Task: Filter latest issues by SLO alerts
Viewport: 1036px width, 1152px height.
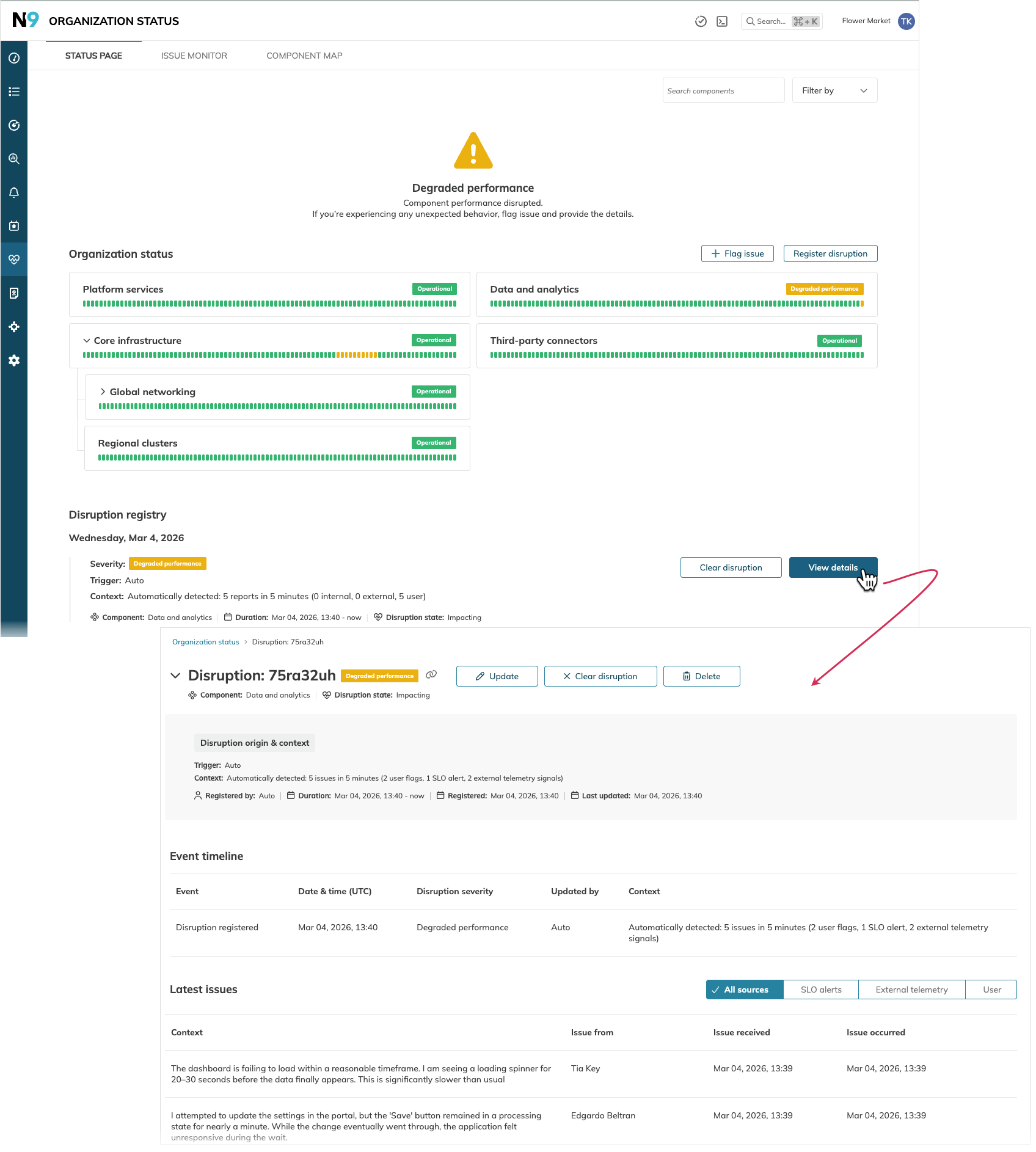Action: tap(821, 990)
